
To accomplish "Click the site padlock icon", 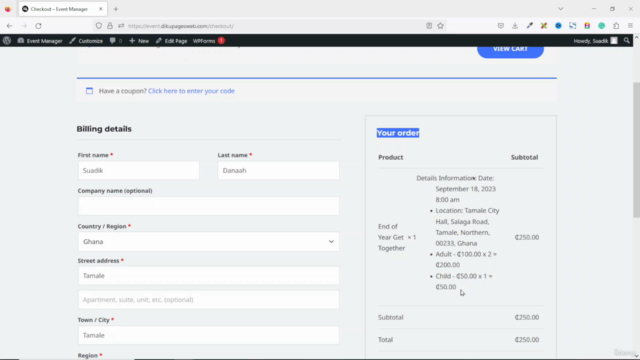I will [110, 26].
